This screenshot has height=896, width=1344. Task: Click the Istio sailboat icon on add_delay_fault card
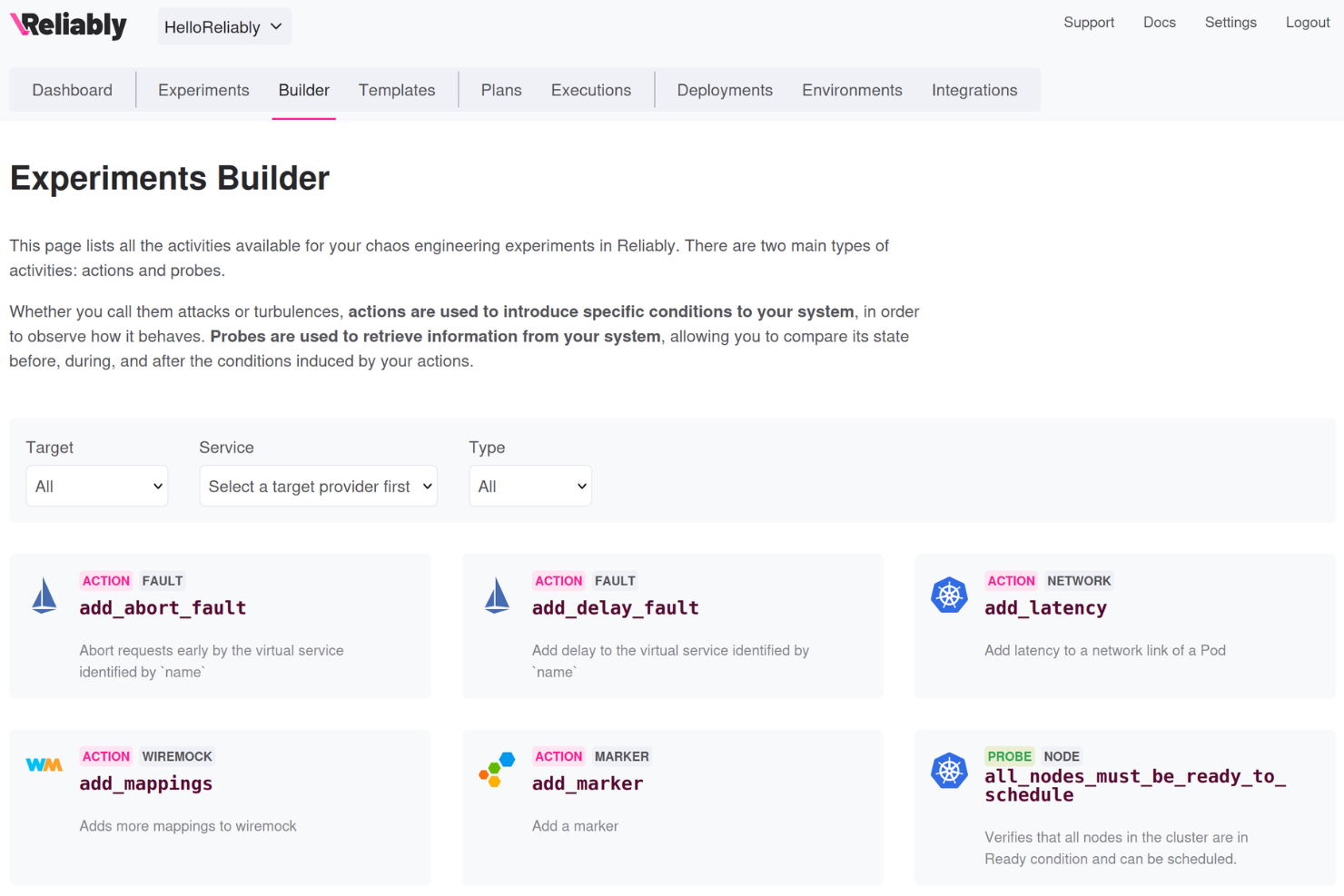coord(497,596)
